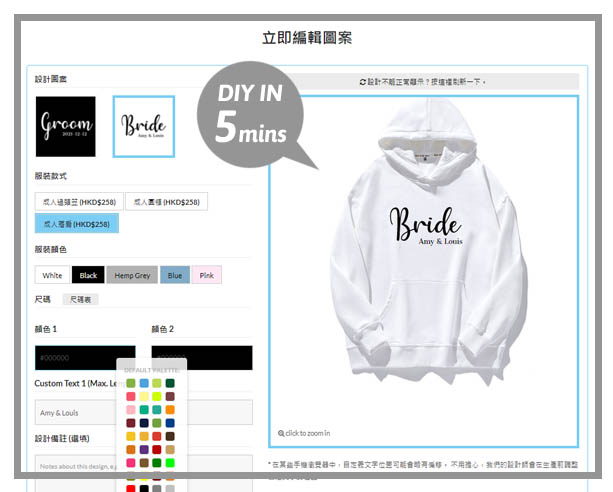Pick Pink garment colour
This screenshot has width=613, height=492.
[x=206, y=275]
